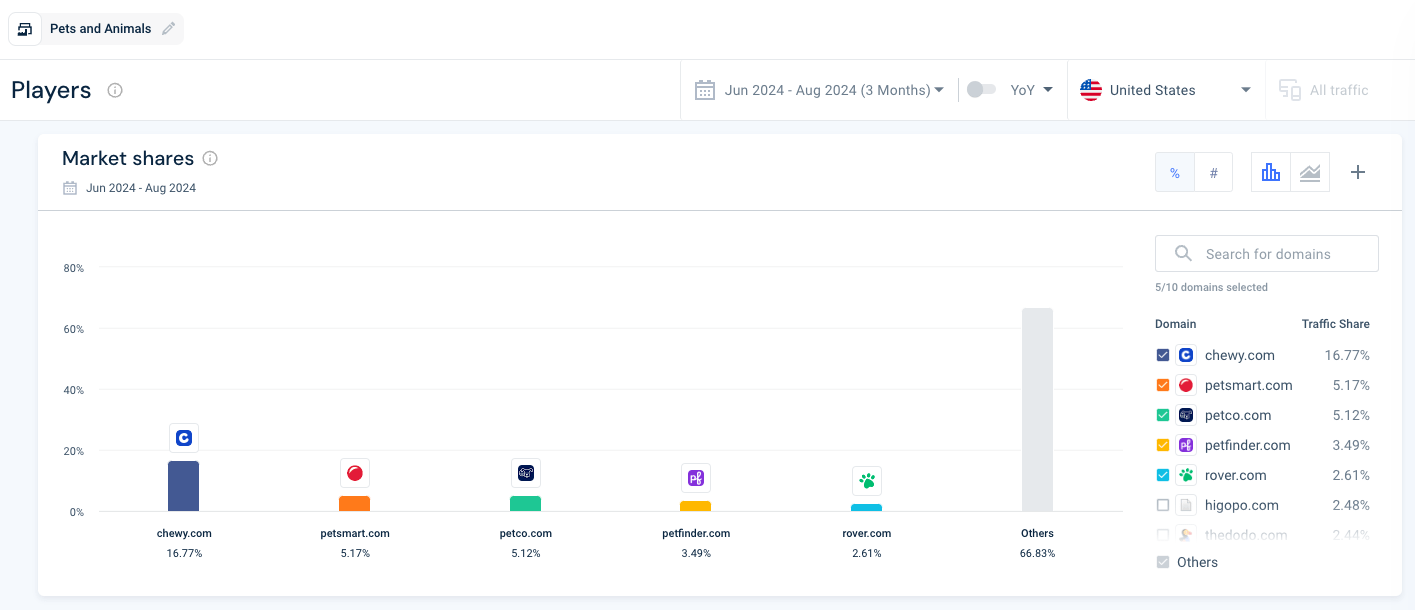1415x610 pixels.
Task: Click the info icon next to Market shares
Action: point(210,158)
